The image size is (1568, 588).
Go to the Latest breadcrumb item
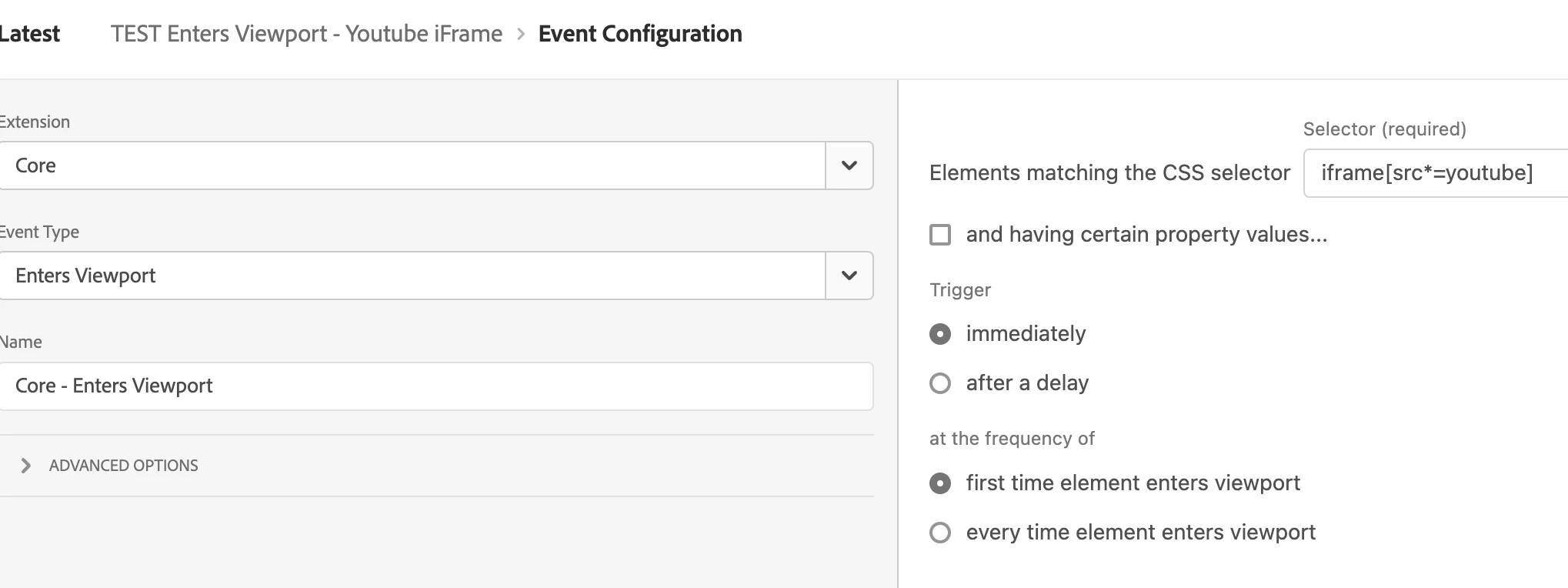click(x=29, y=34)
